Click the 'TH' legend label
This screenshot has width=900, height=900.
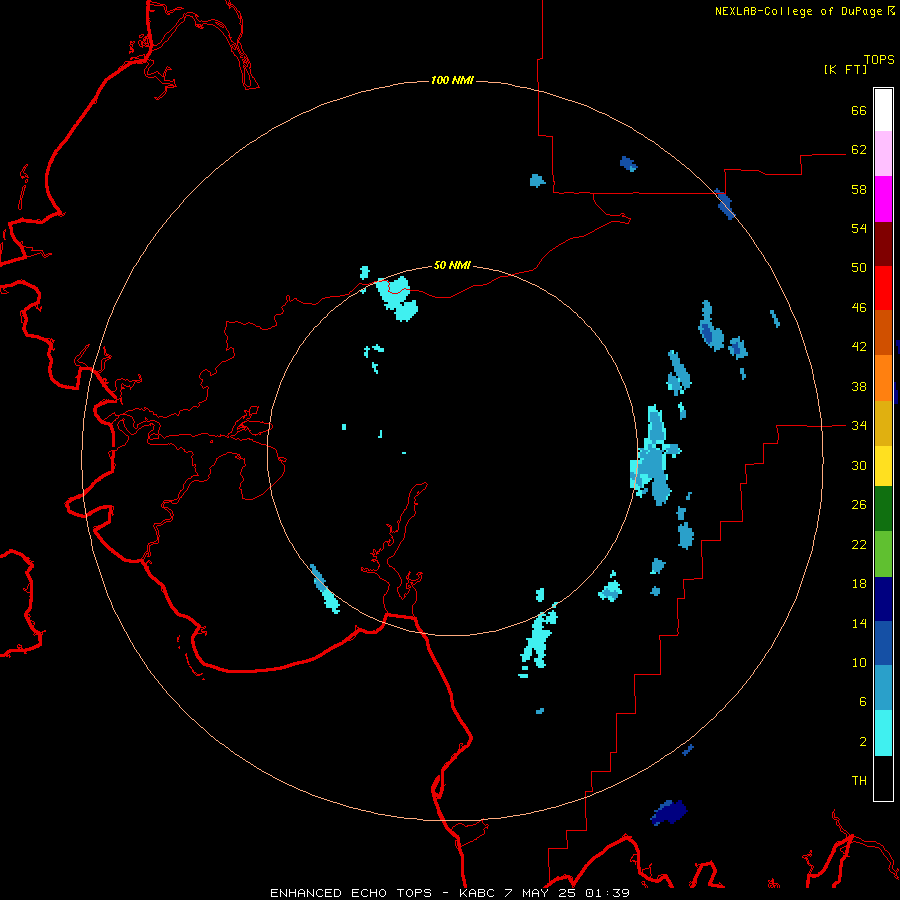coord(859,781)
